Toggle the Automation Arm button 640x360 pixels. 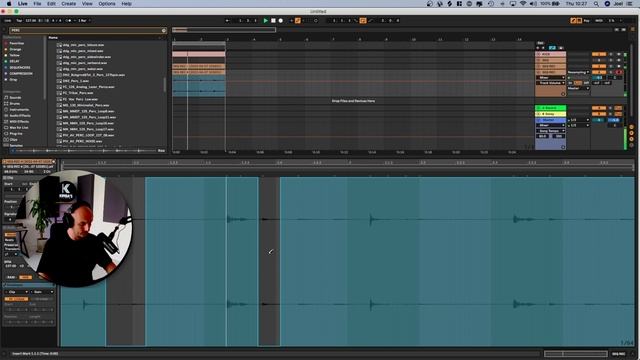pyautogui.click(x=298, y=20)
